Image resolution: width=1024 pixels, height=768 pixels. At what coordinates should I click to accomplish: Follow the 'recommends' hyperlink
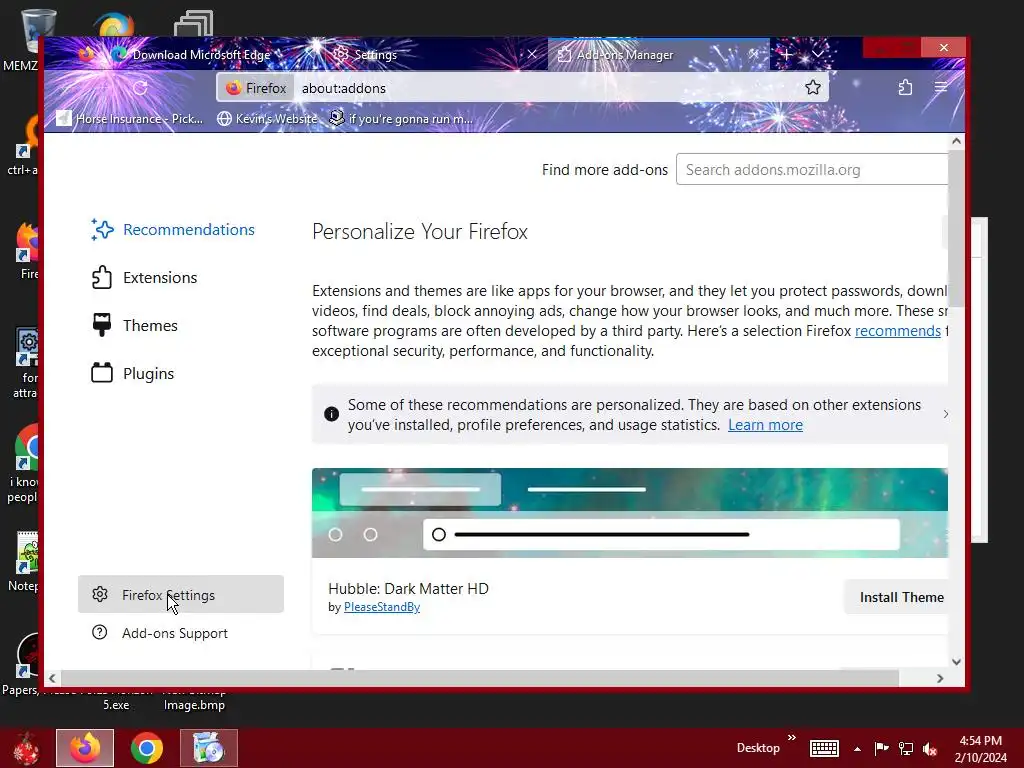click(897, 331)
